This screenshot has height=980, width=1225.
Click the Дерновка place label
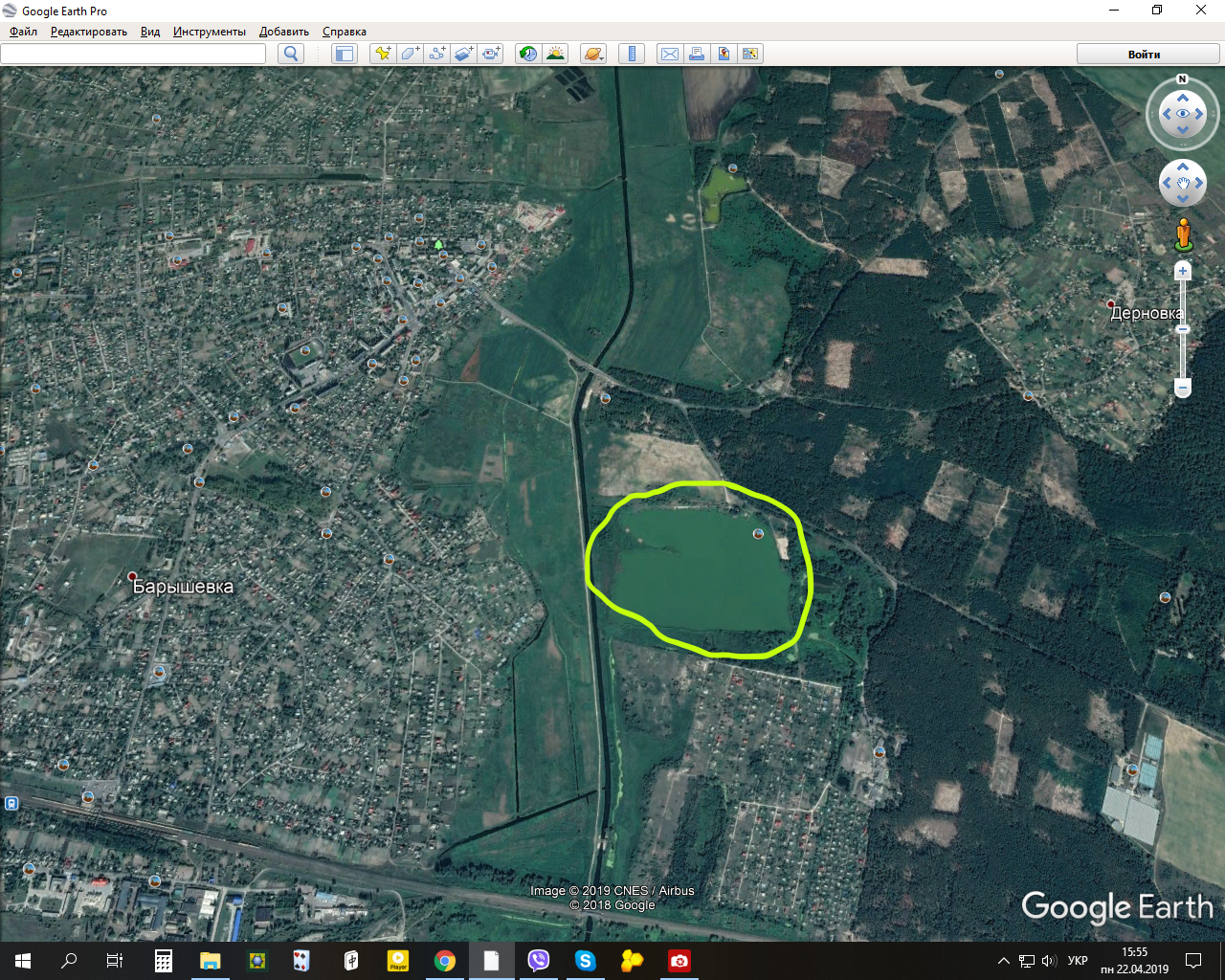point(1147,313)
